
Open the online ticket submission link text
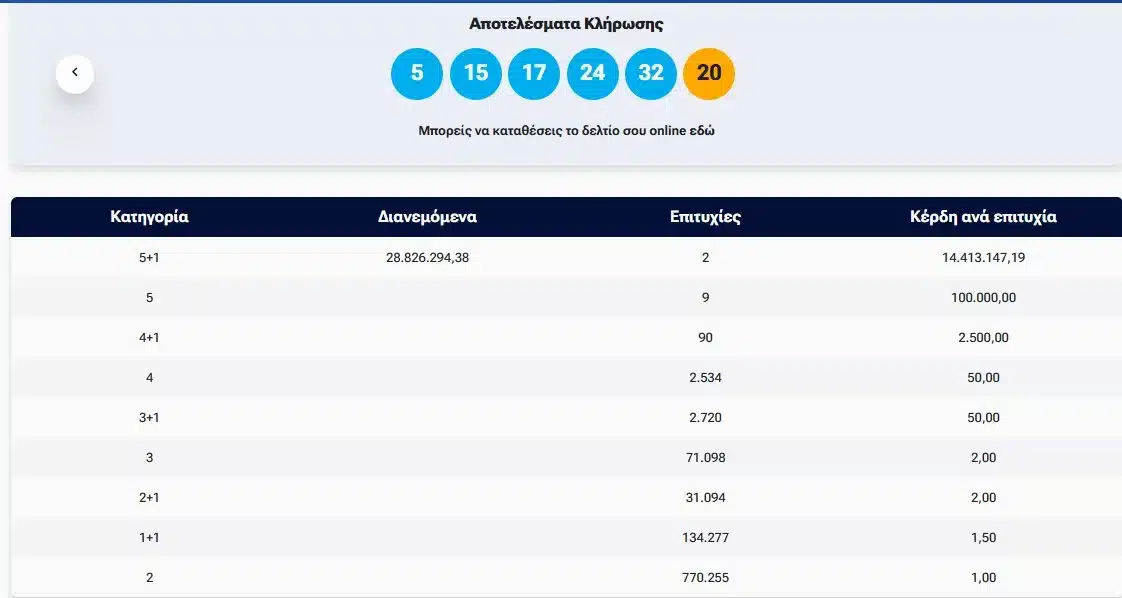(566, 131)
